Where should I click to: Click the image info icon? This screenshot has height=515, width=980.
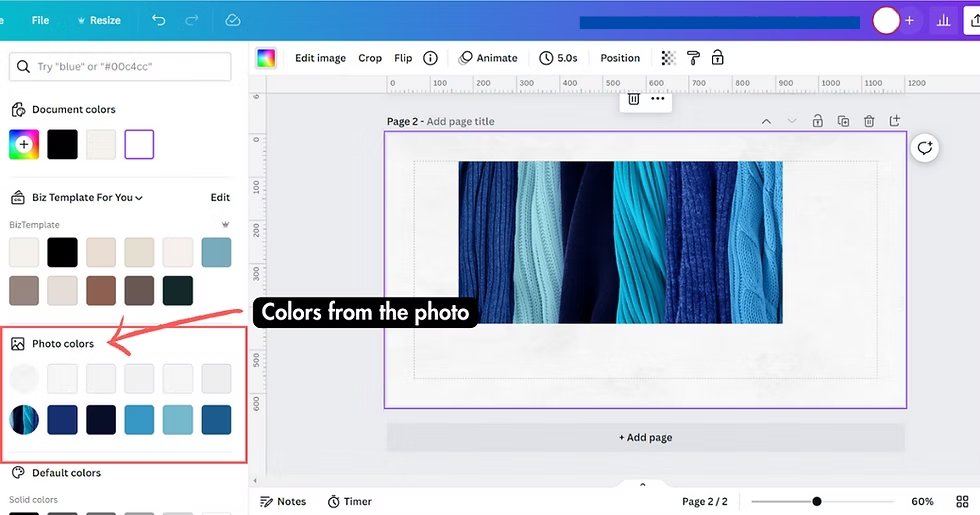click(430, 58)
